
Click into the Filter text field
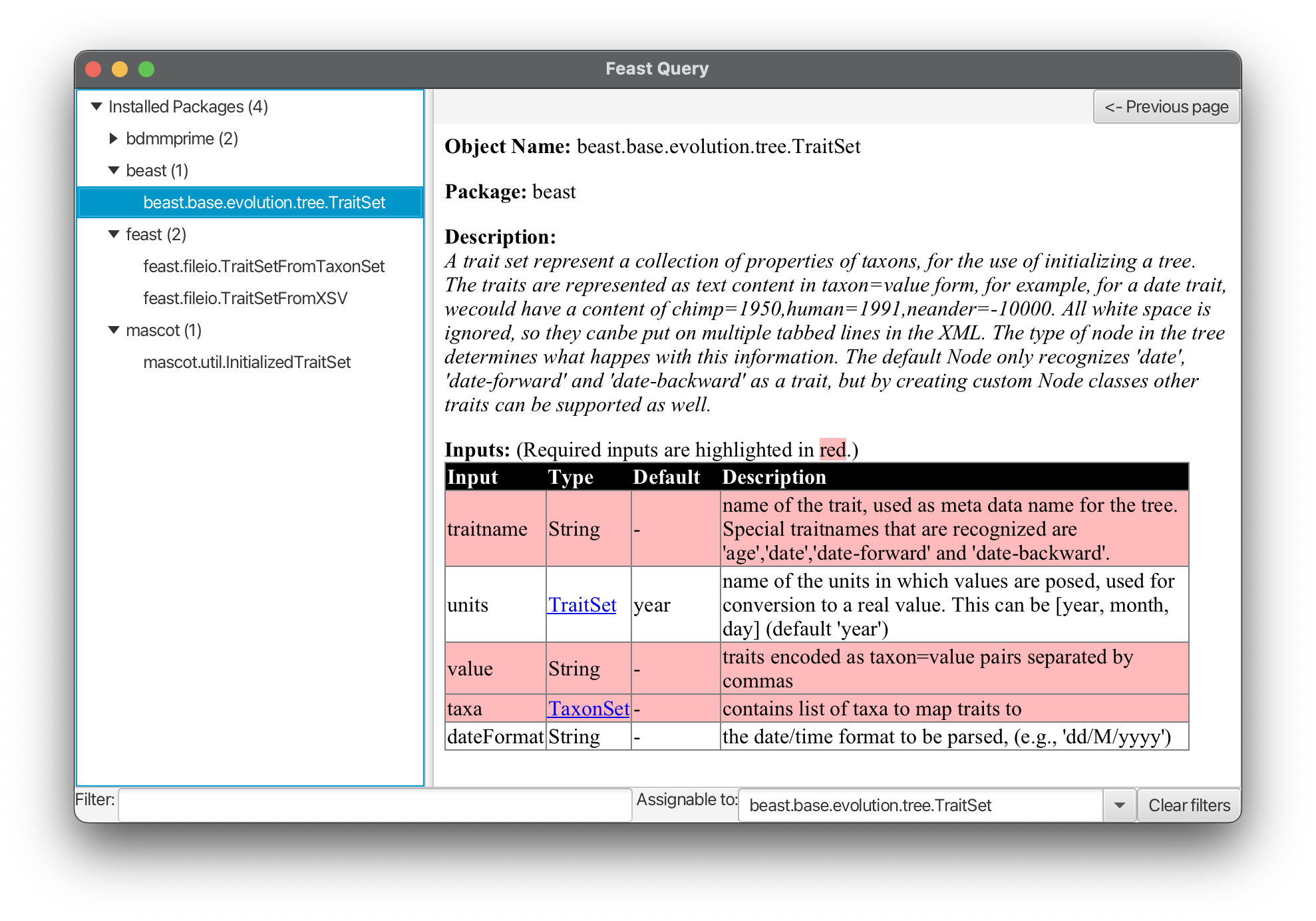coord(375,805)
